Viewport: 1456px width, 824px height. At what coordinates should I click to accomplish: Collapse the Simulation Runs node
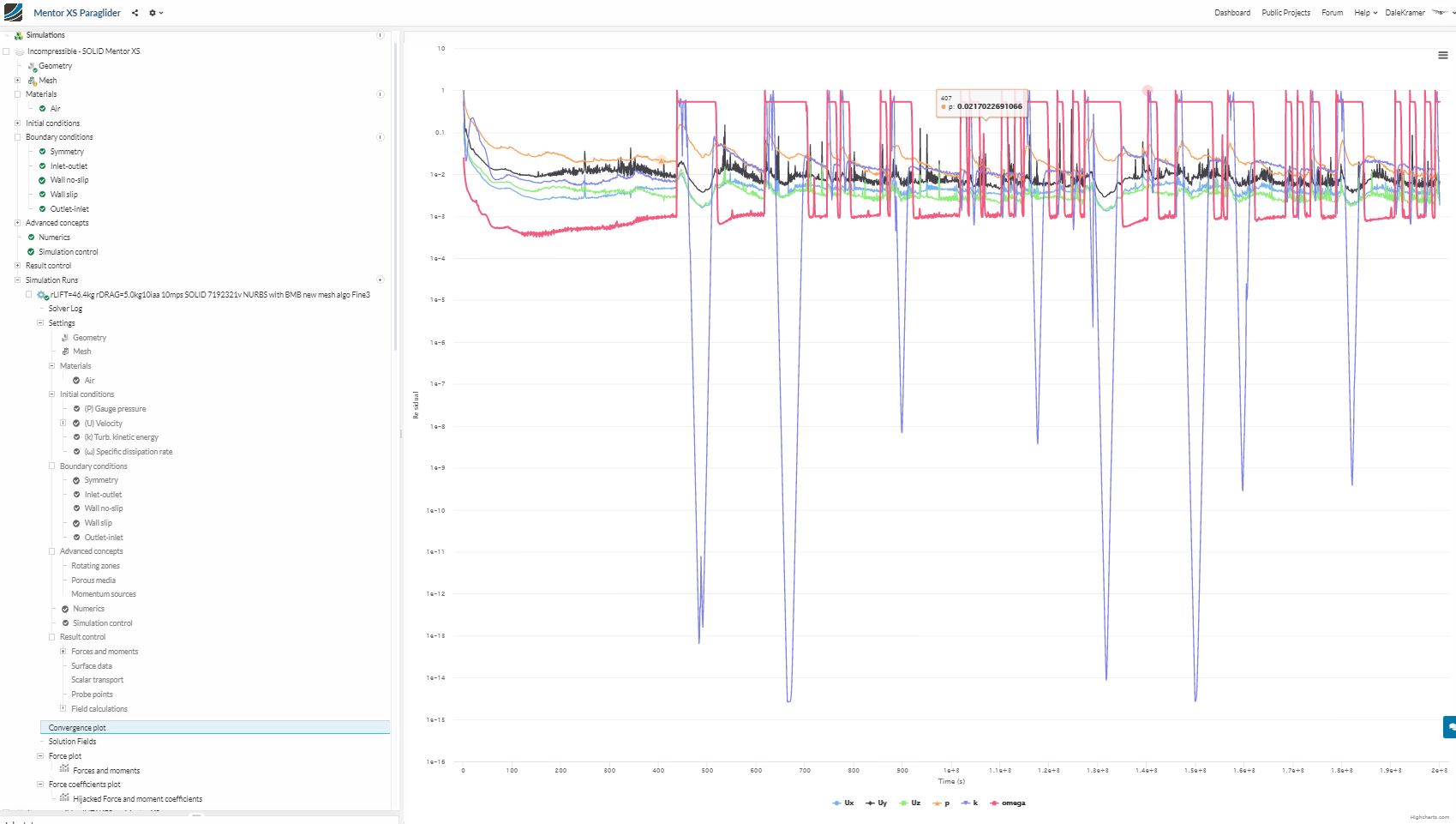(x=17, y=280)
